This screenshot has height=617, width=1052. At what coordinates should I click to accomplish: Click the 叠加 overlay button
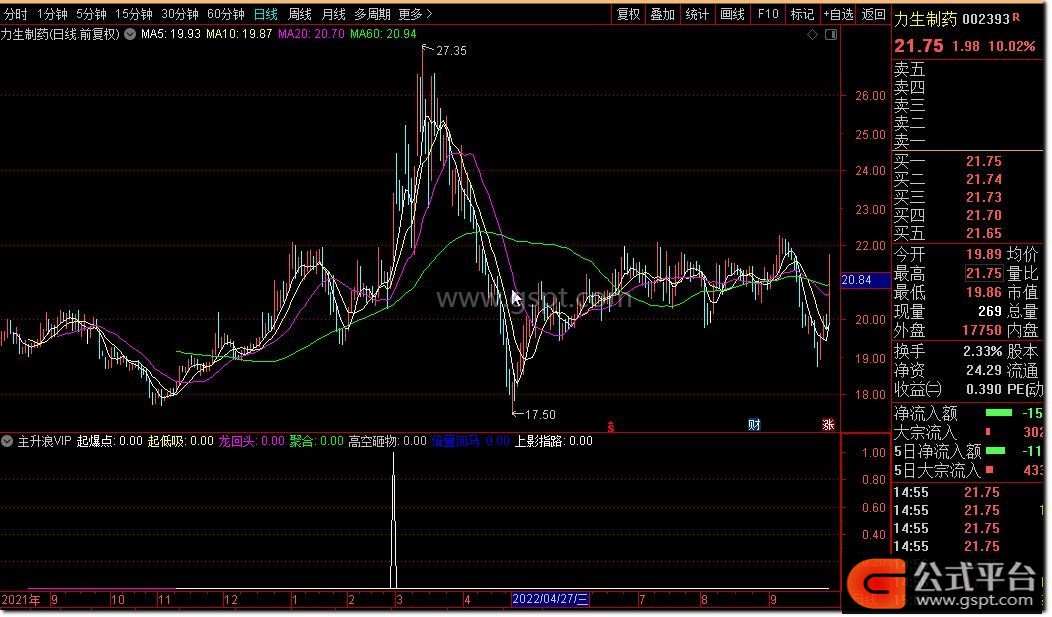[663, 14]
